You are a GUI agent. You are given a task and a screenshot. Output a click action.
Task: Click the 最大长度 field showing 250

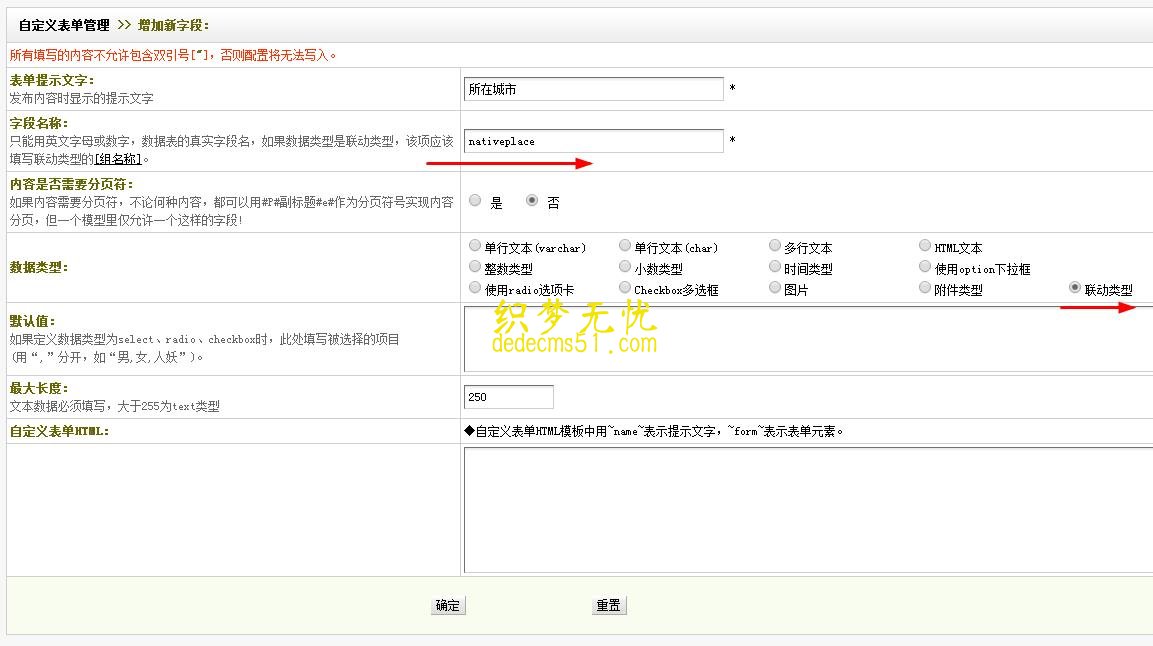508,396
